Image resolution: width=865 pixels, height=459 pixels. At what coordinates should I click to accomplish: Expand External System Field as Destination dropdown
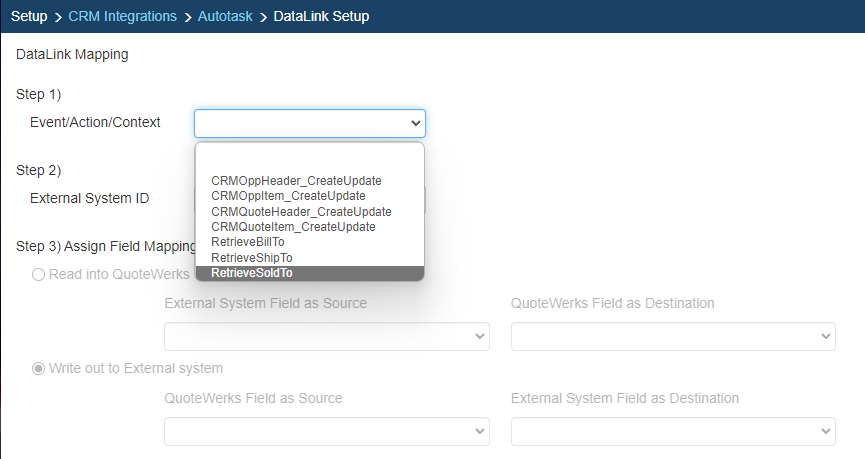tap(673, 431)
